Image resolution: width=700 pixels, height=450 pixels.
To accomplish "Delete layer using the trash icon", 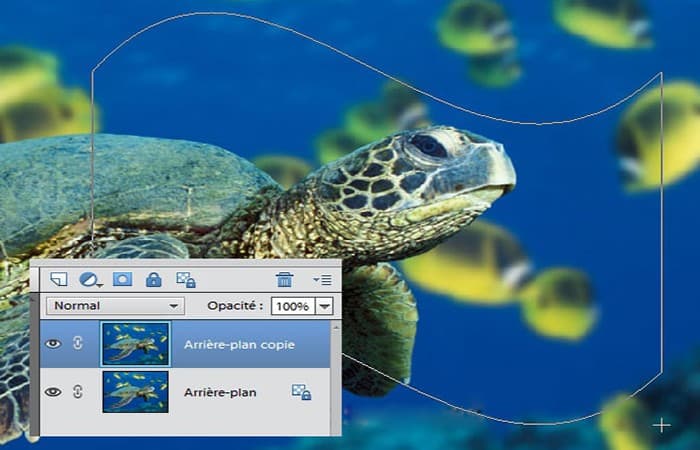I will click(x=284, y=279).
